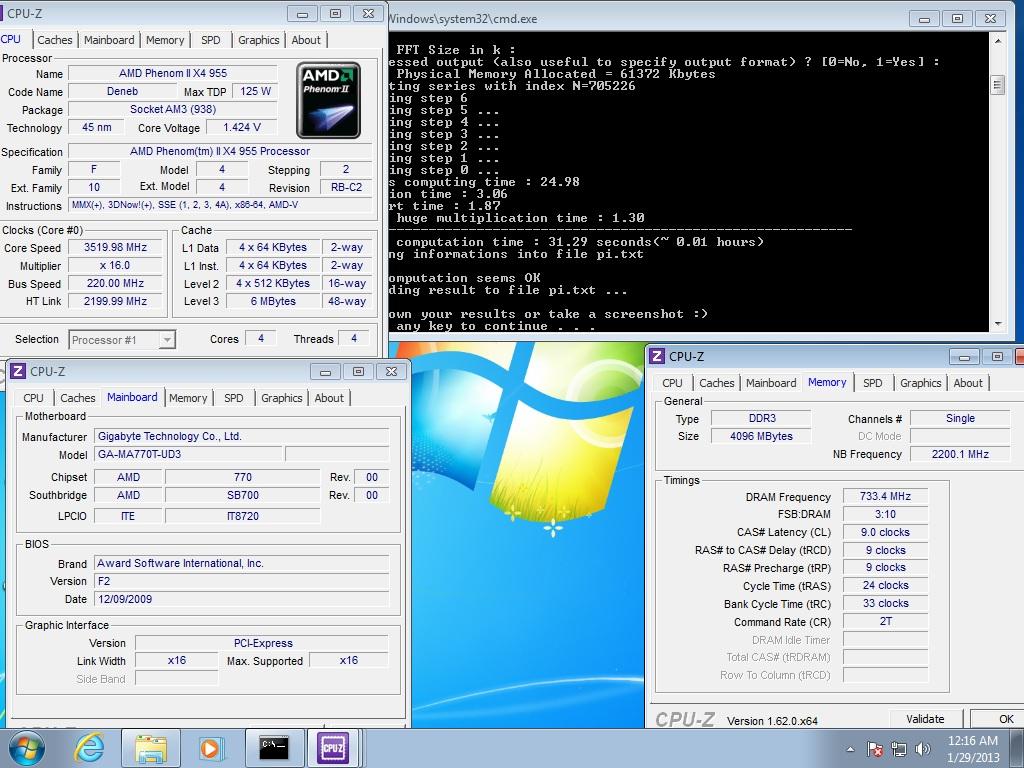Click the BIOS date 12/09/2009
1024x768 pixels.
point(242,599)
